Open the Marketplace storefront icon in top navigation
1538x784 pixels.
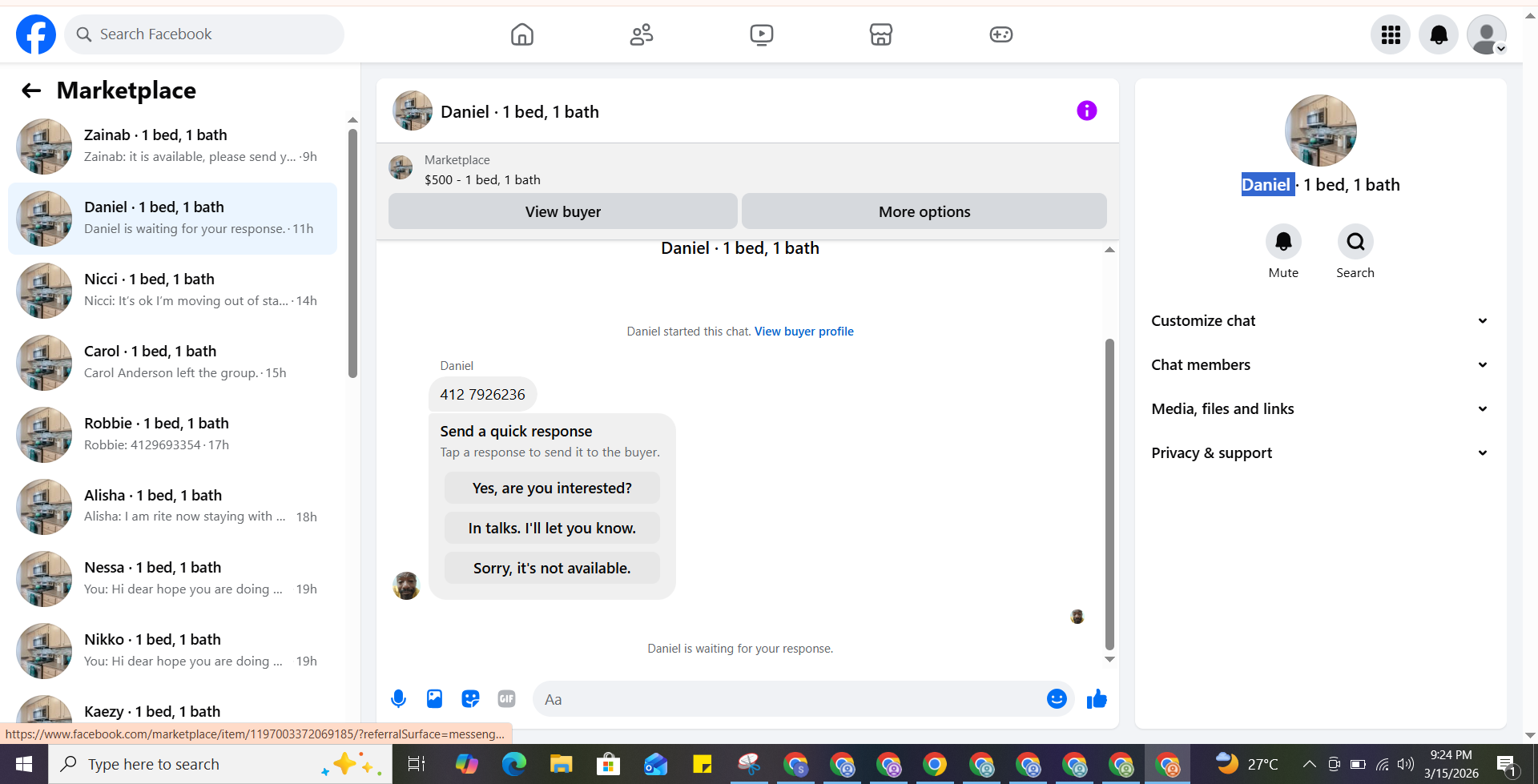[881, 34]
